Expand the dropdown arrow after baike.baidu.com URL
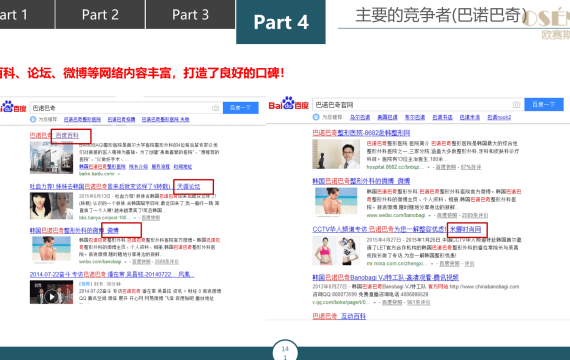Image resolution: width=570 pixels, height=360 pixels. click(119, 174)
